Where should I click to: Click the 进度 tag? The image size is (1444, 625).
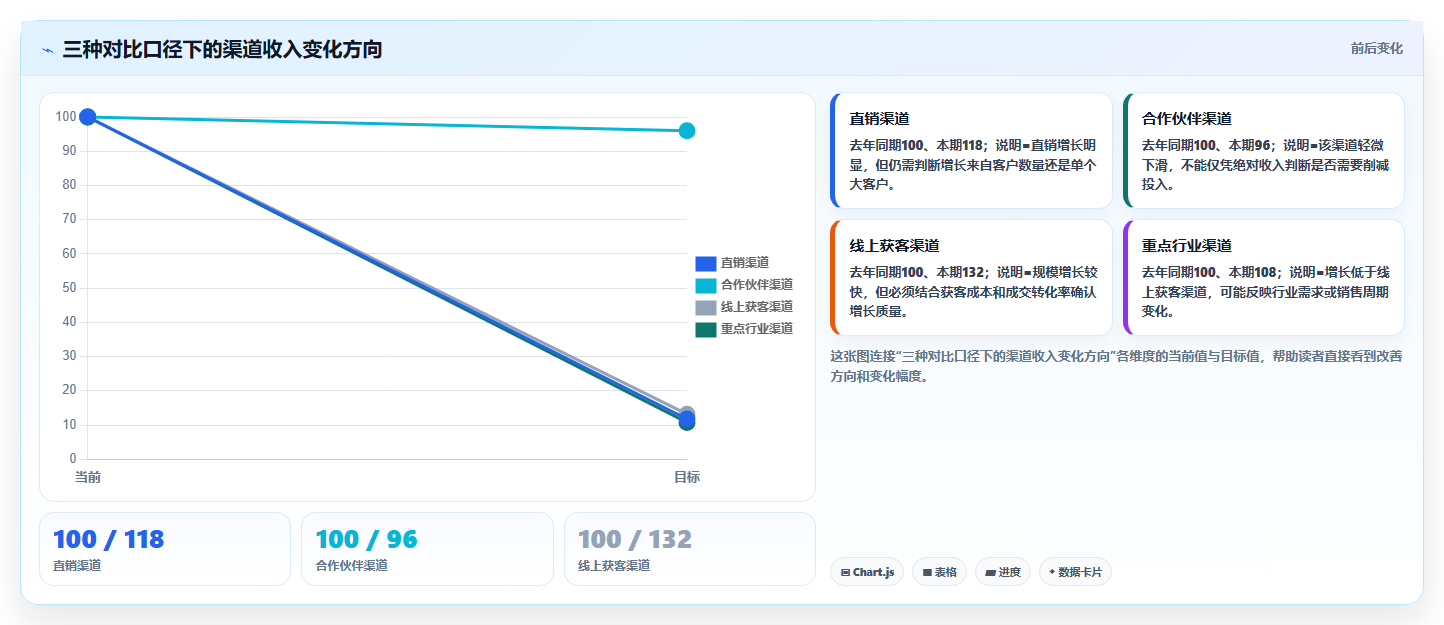pyautogui.click(x=1003, y=572)
